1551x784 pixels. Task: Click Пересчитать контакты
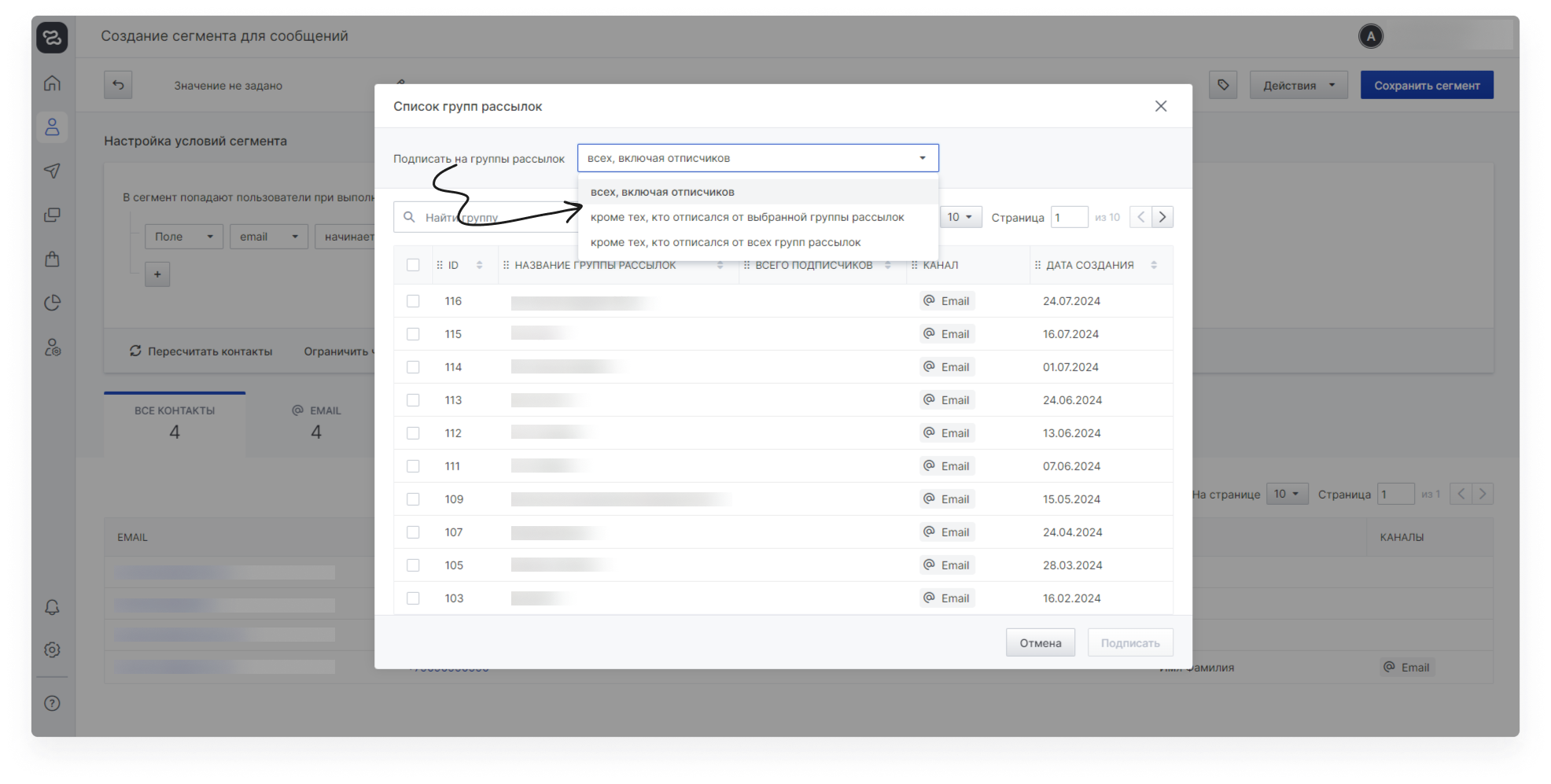click(201, 351)
